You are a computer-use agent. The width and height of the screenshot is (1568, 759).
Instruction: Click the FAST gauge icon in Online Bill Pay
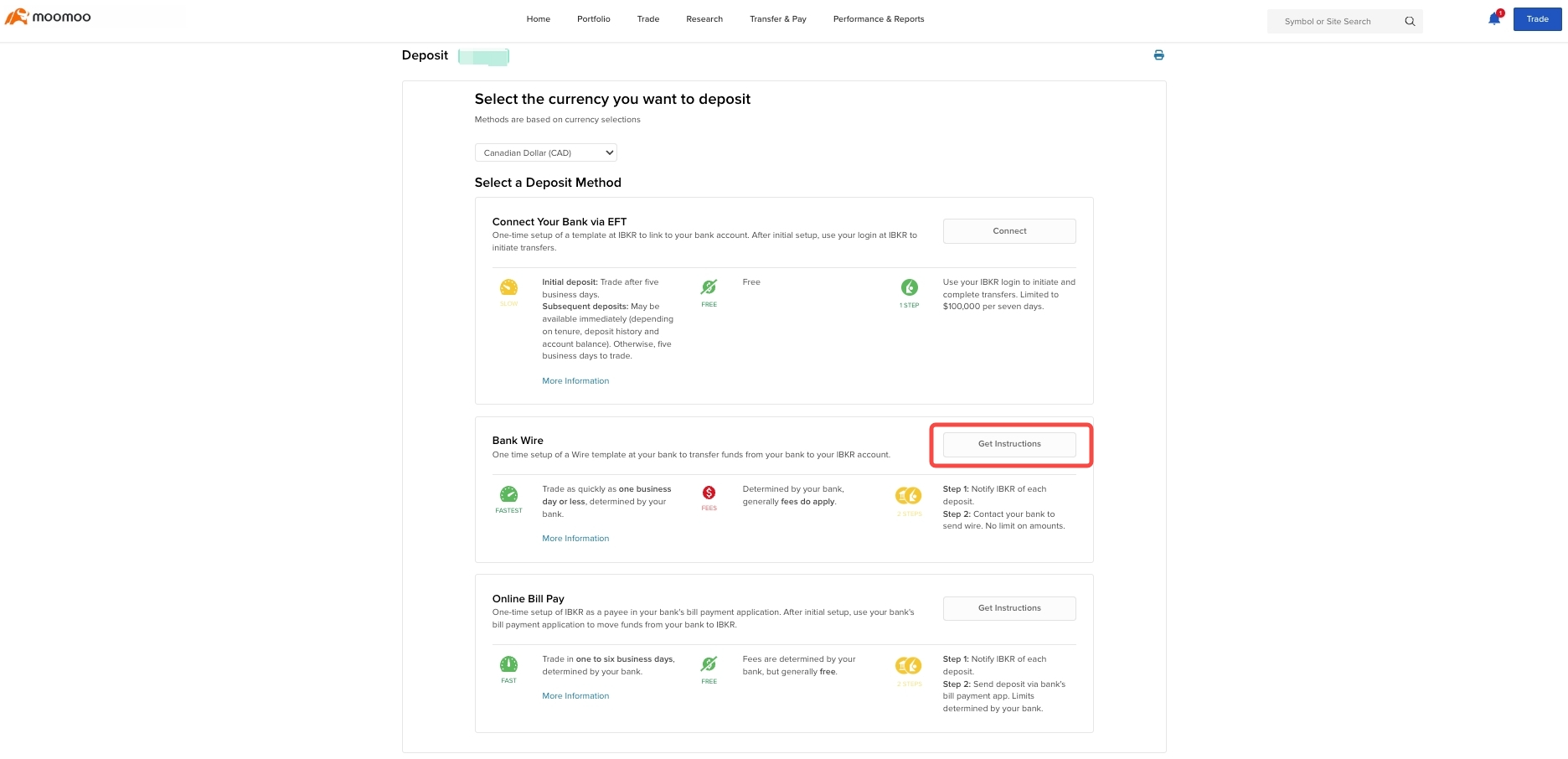508,664
